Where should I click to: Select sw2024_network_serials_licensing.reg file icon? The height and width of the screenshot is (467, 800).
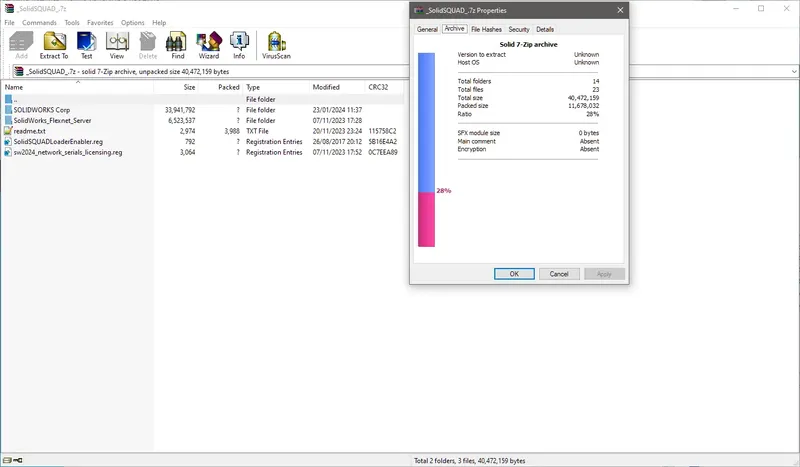(8, 152)
